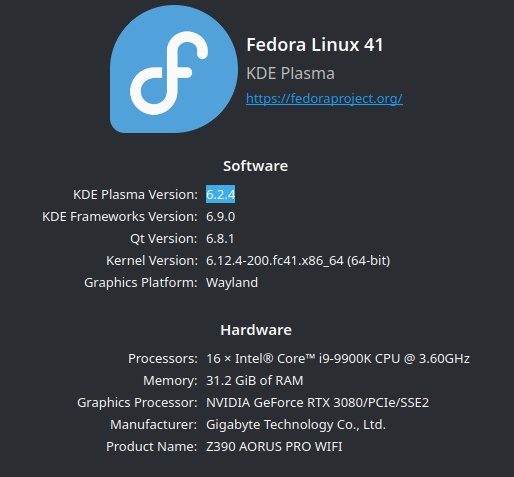Open the fedoraproject.org link
This screenshot has width=514, height=477.
tap(324, 98)
